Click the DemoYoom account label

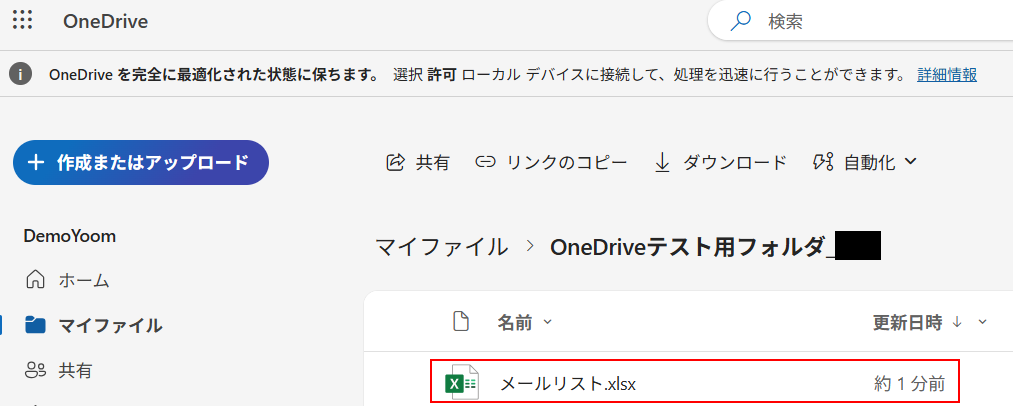point(70,236)
